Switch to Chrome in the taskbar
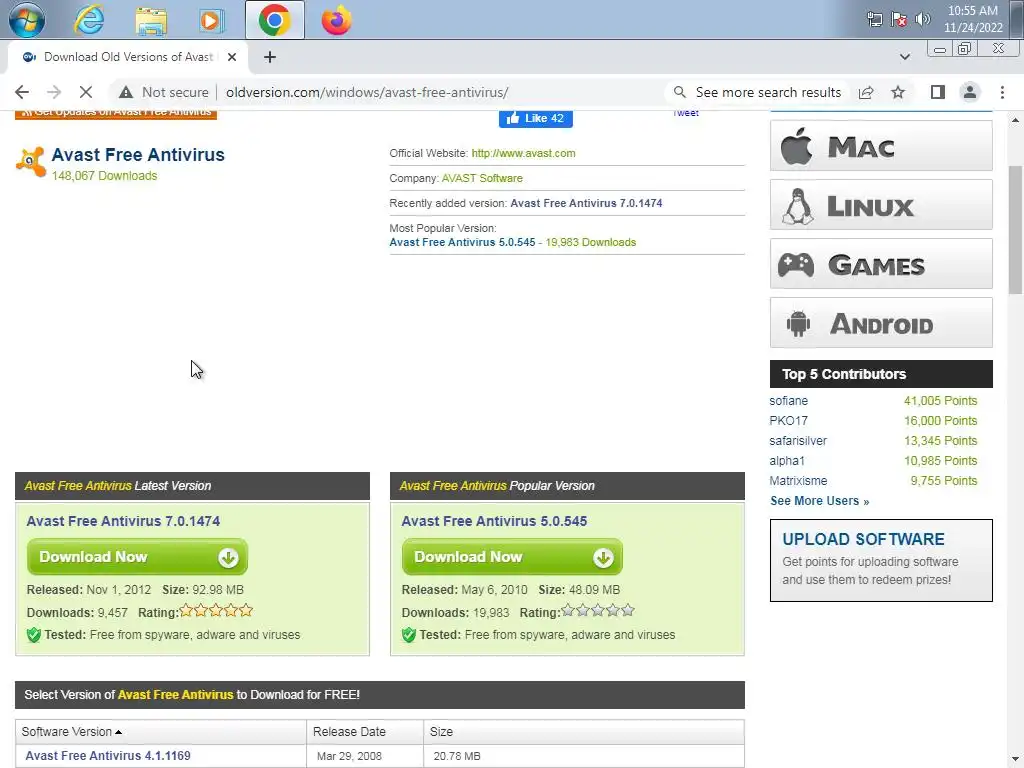The image size is (1024, 768). (274, 20)
